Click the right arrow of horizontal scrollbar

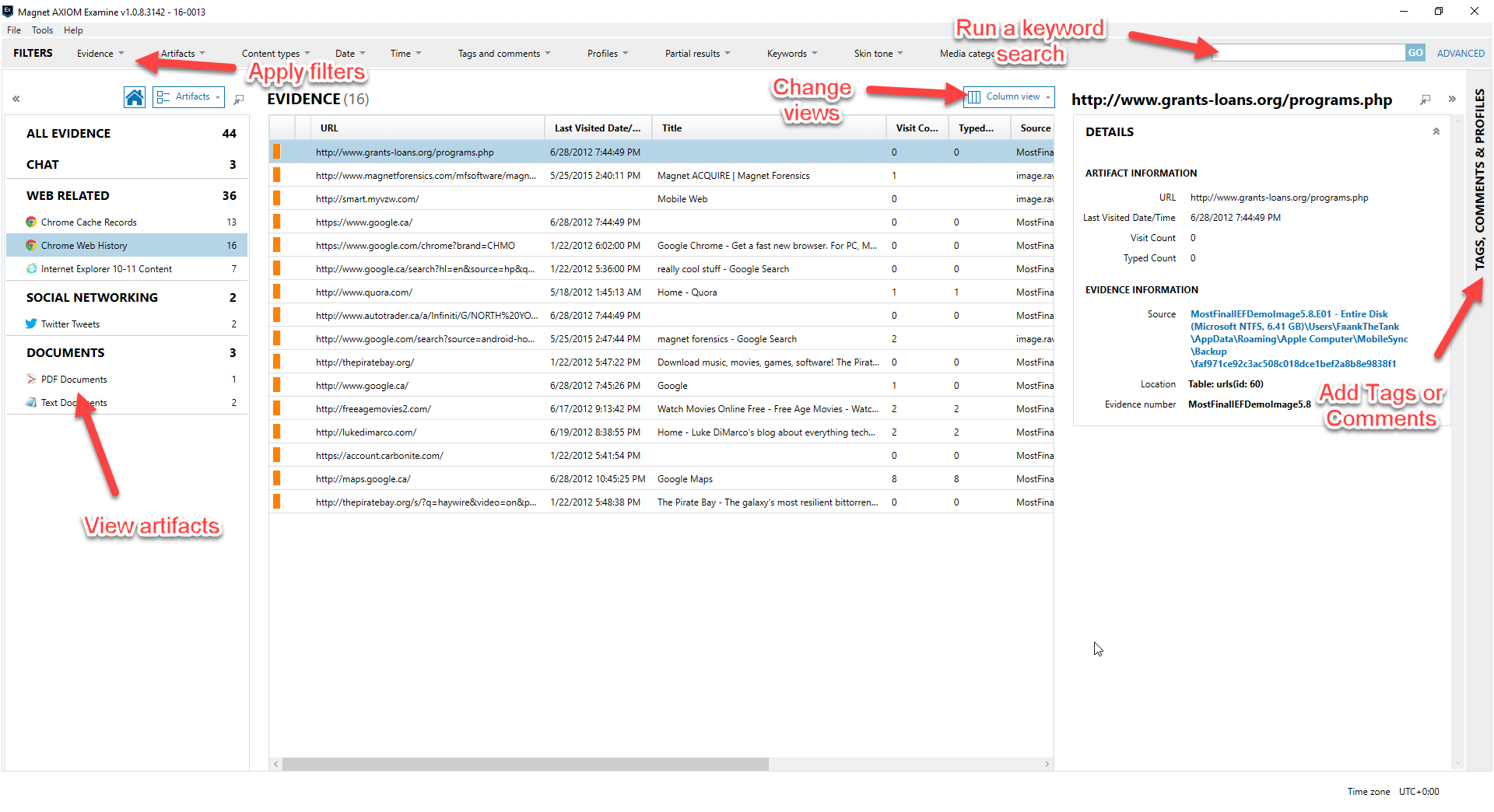pyautogui.click(x=1047, y=765)
